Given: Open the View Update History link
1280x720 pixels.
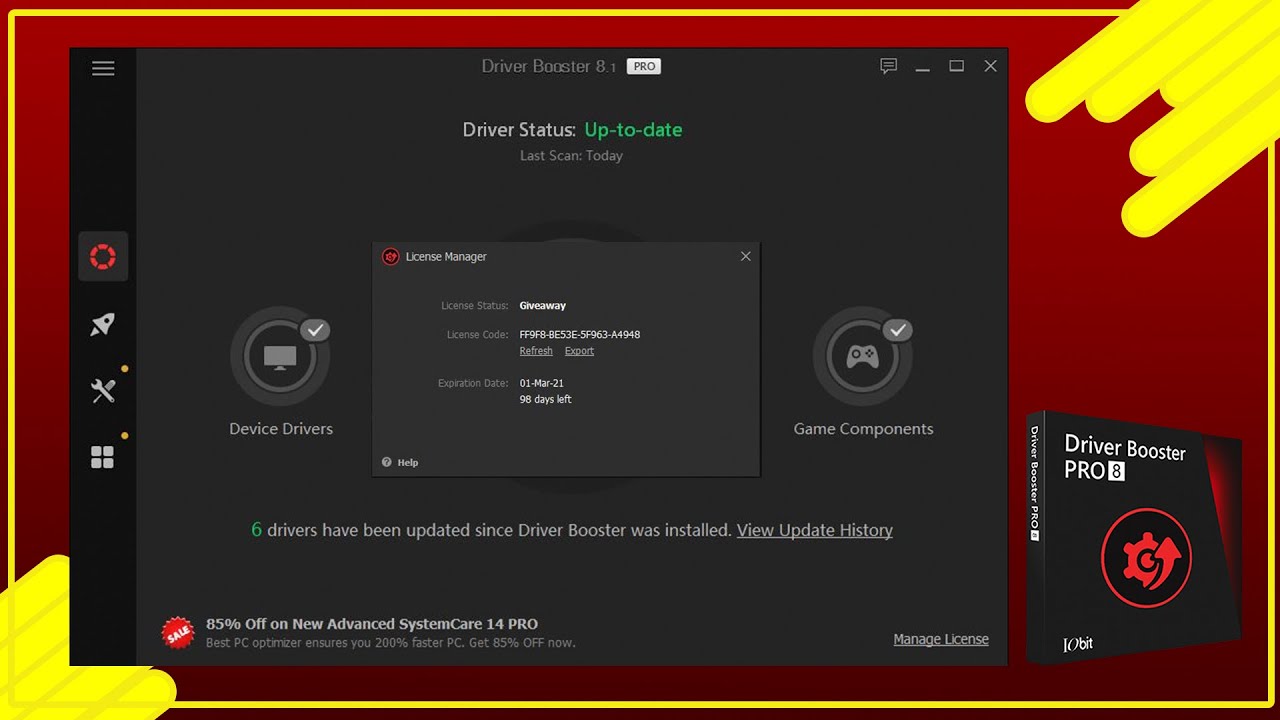Looking at the screenshot, I should [815, 530].
